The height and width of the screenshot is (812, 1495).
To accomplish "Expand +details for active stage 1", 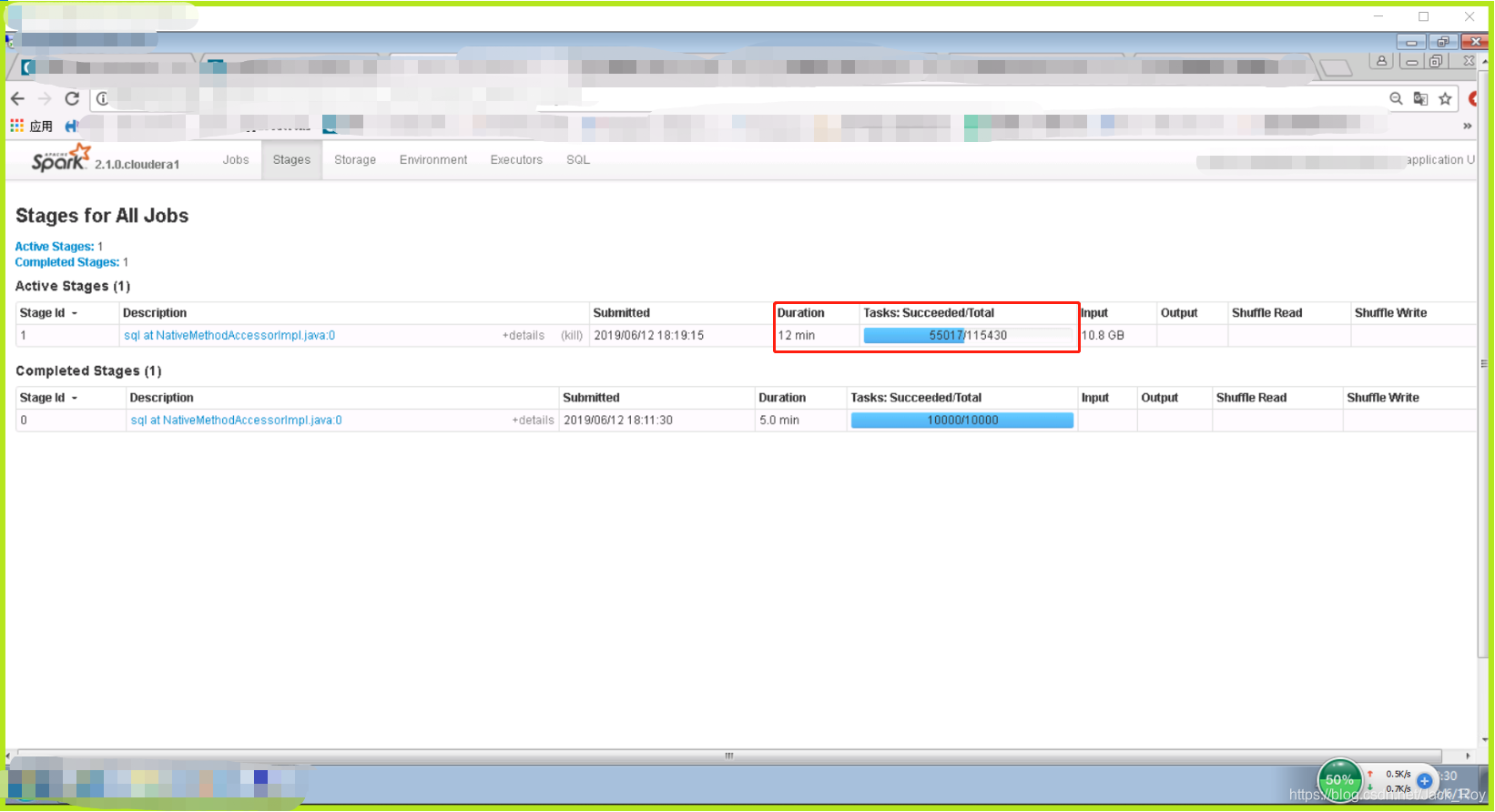I will point(524,335).
